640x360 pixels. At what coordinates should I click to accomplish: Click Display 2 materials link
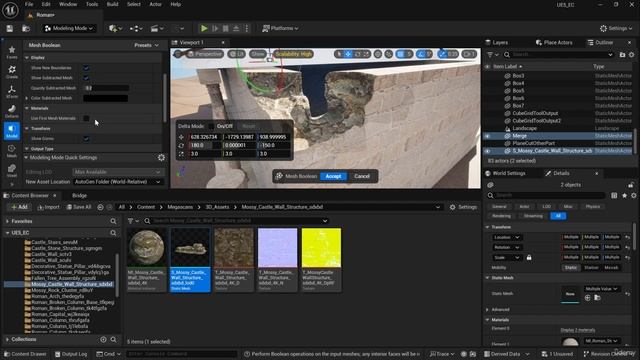[578, 330]
